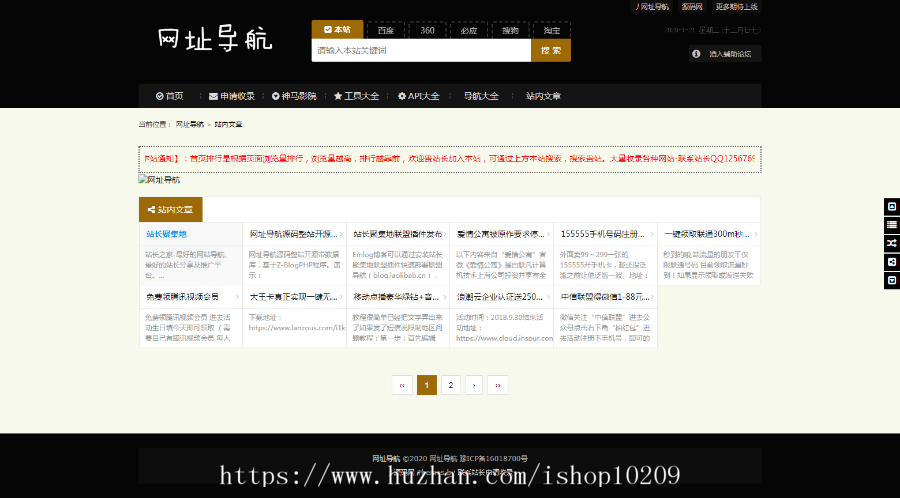Focus the site keyword search field
The image size is (900, 498).
[420, 50]
